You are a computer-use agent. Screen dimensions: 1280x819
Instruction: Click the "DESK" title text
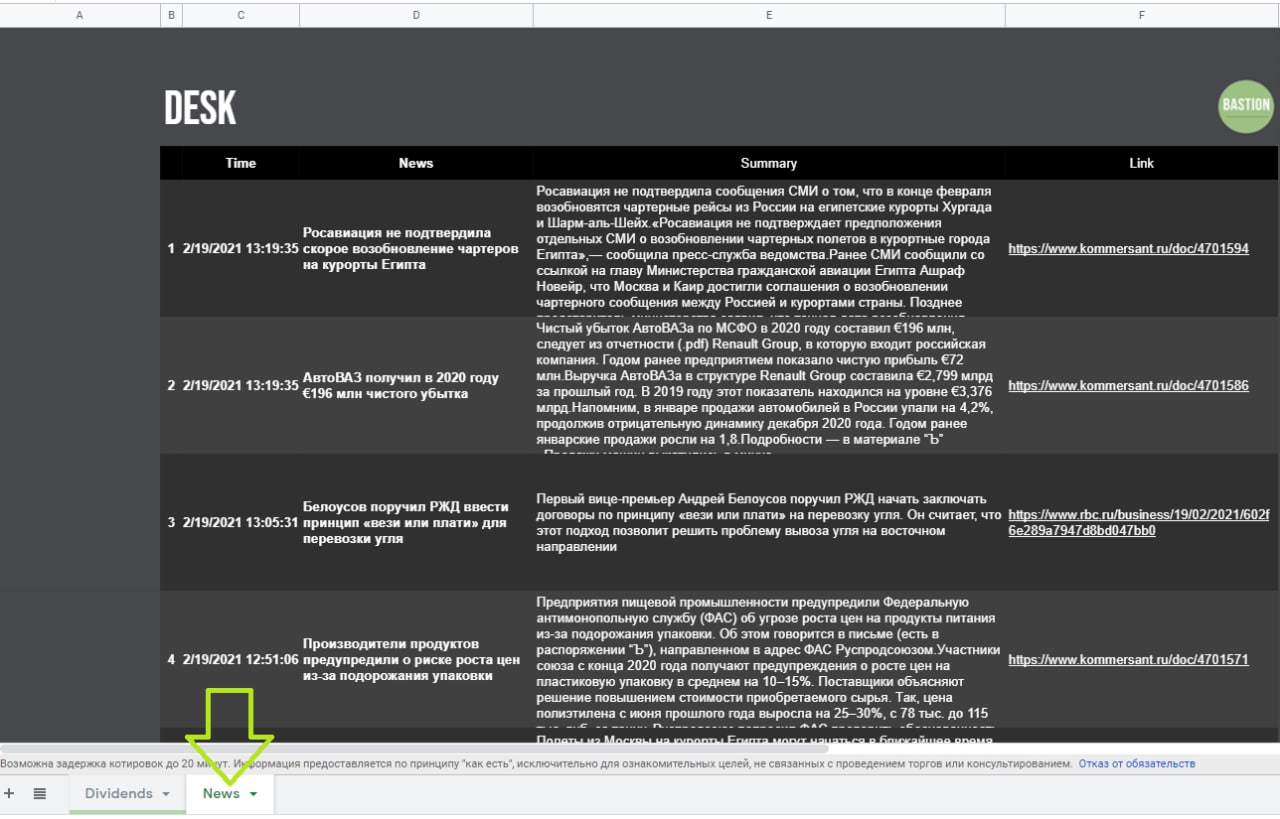(200, 108)
